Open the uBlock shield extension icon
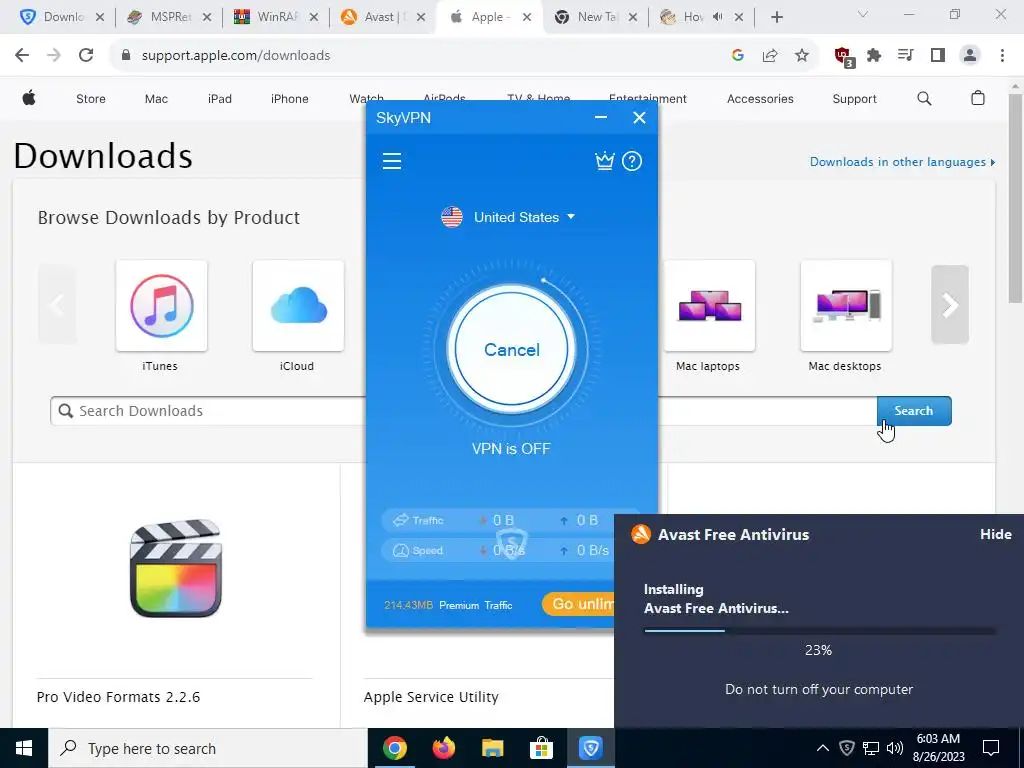Screen dimensions: 1024x768 [x=844, y=56]
